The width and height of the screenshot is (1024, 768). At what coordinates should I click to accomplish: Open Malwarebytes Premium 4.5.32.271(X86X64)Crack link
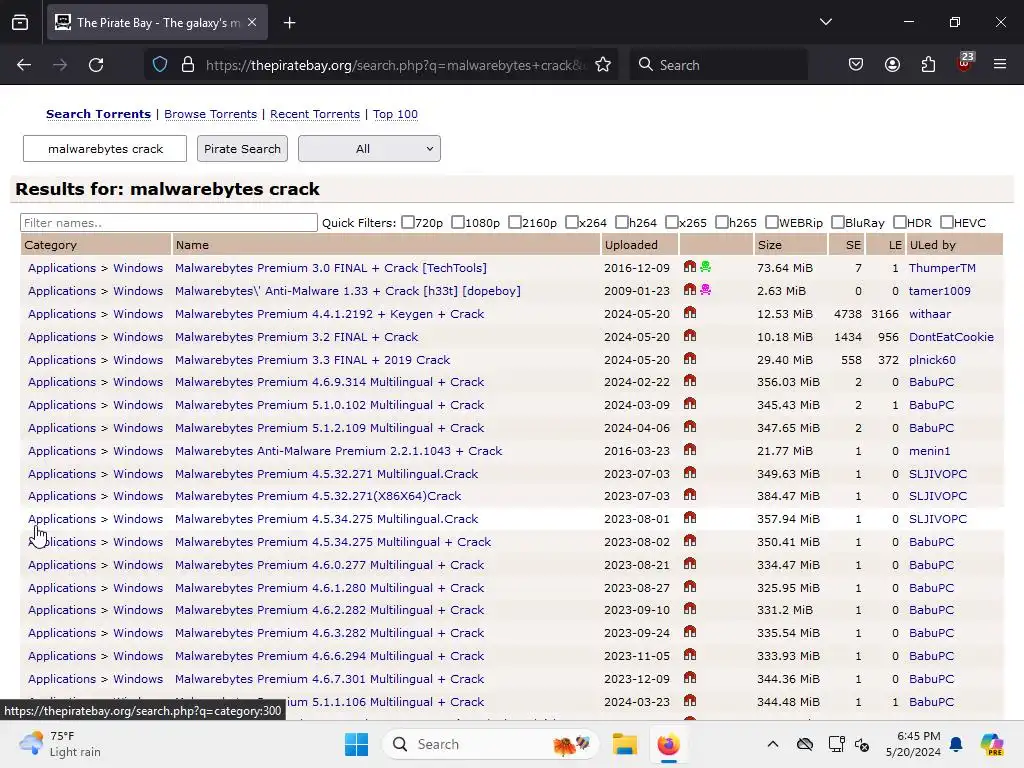point(318,496)
